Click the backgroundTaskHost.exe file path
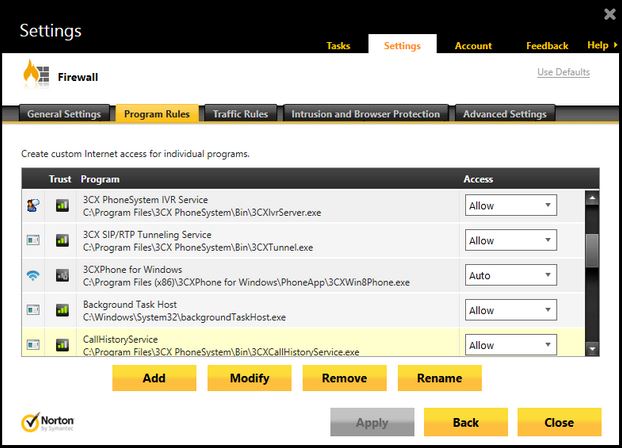 click(184, 317)
